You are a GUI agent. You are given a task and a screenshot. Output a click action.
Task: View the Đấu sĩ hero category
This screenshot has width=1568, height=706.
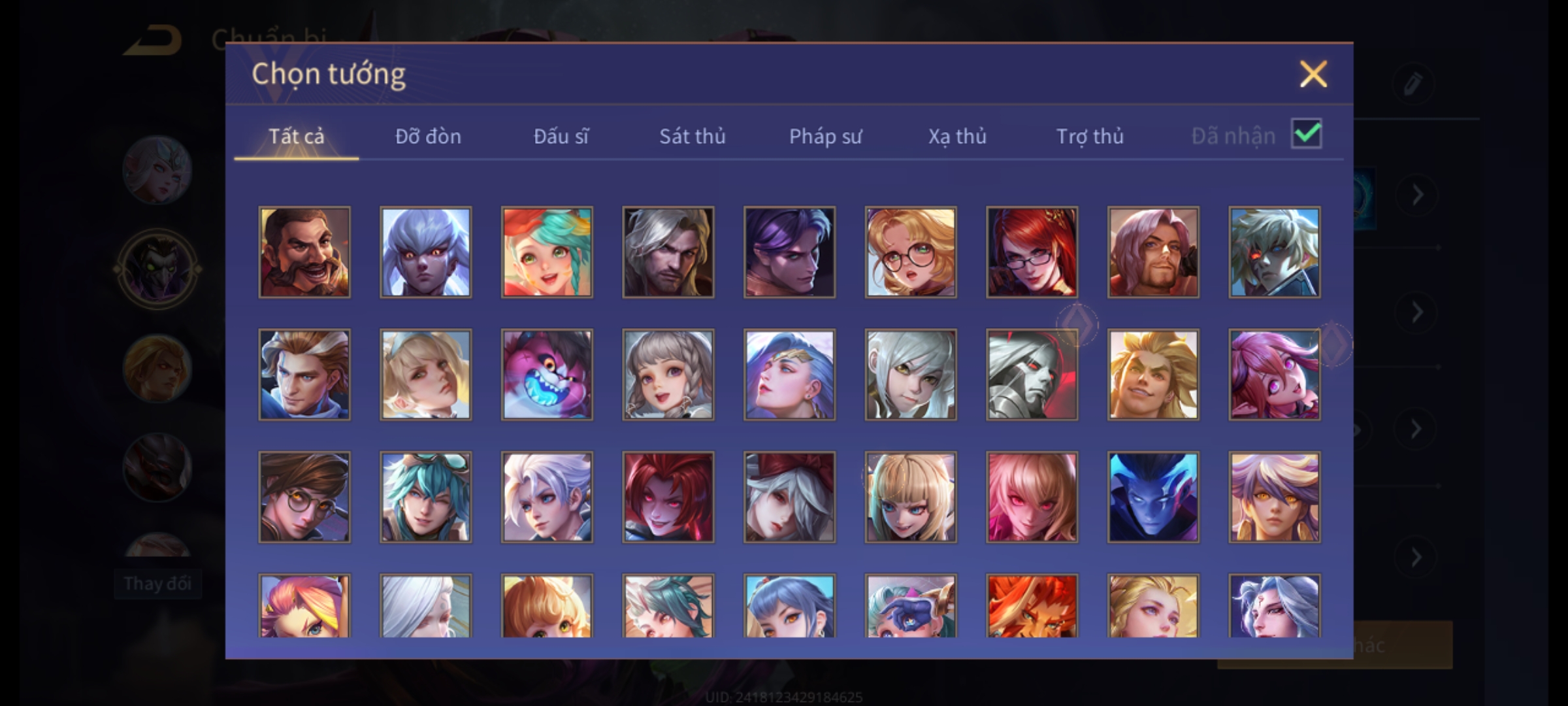click(561, 136)
